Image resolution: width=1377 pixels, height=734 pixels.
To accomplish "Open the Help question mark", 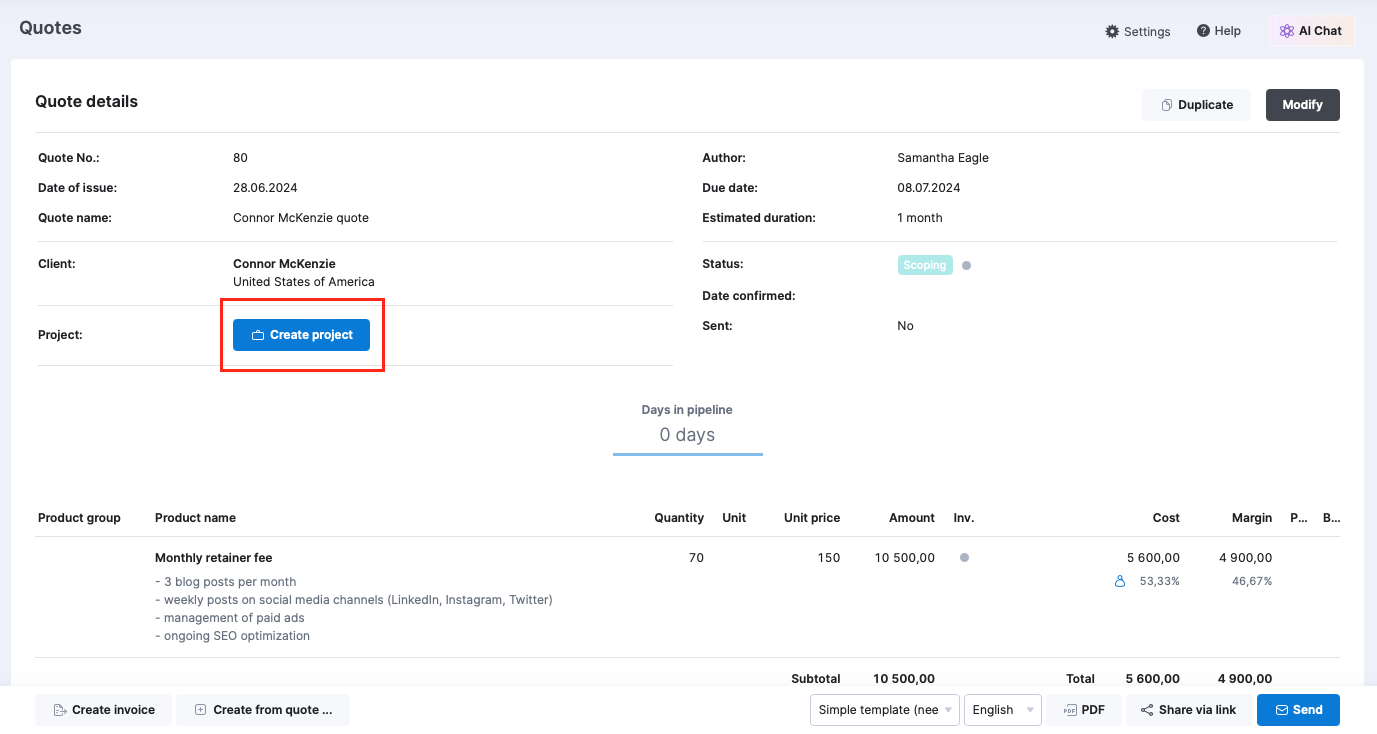I will click(1218, 31).
